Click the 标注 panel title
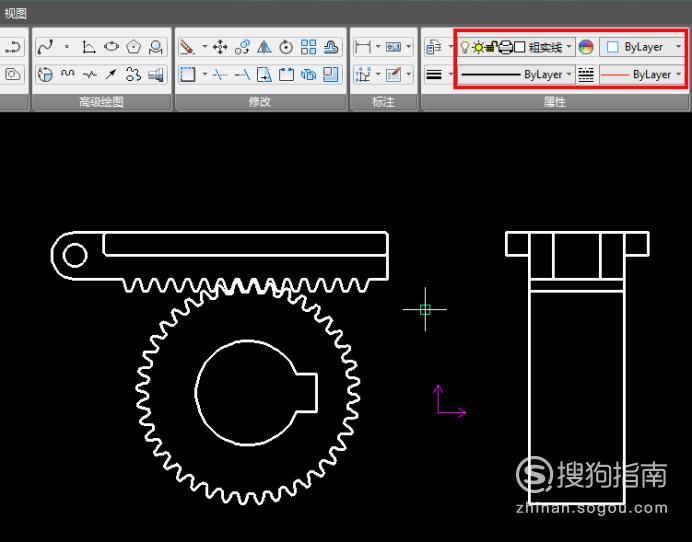 (x=383, y=102)
